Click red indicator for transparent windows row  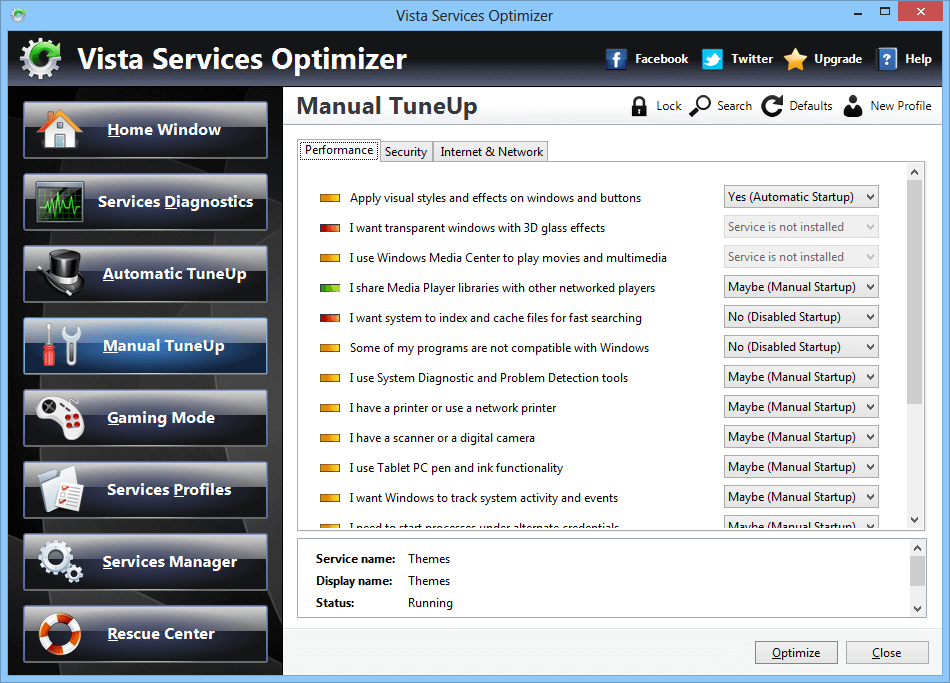[330, 228]
